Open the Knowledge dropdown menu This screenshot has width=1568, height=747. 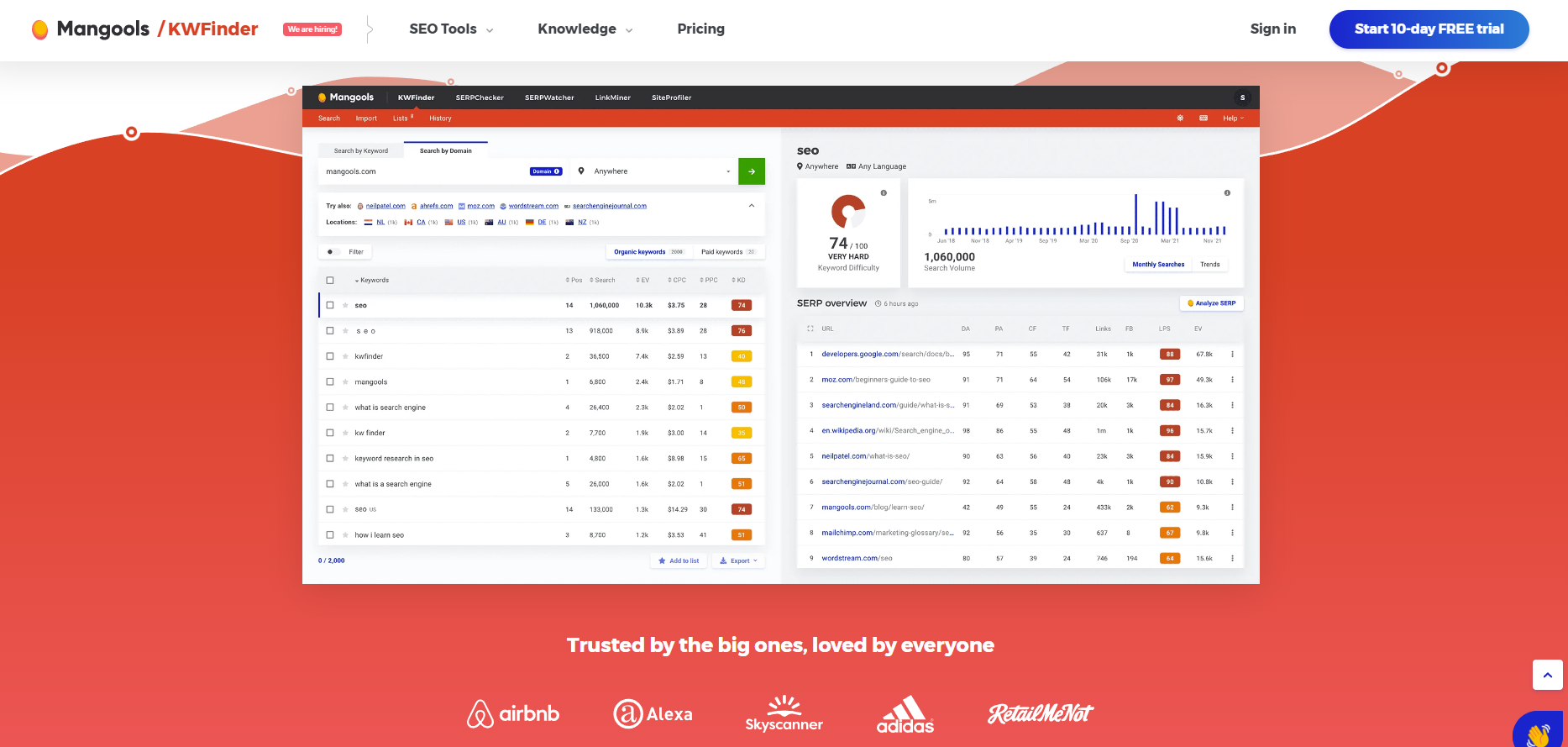pos(585,29)
